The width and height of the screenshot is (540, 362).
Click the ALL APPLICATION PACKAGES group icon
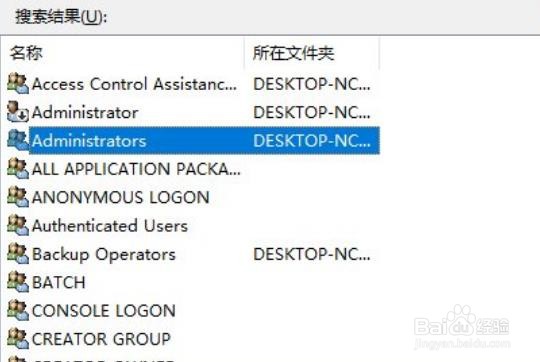[18, 169]
